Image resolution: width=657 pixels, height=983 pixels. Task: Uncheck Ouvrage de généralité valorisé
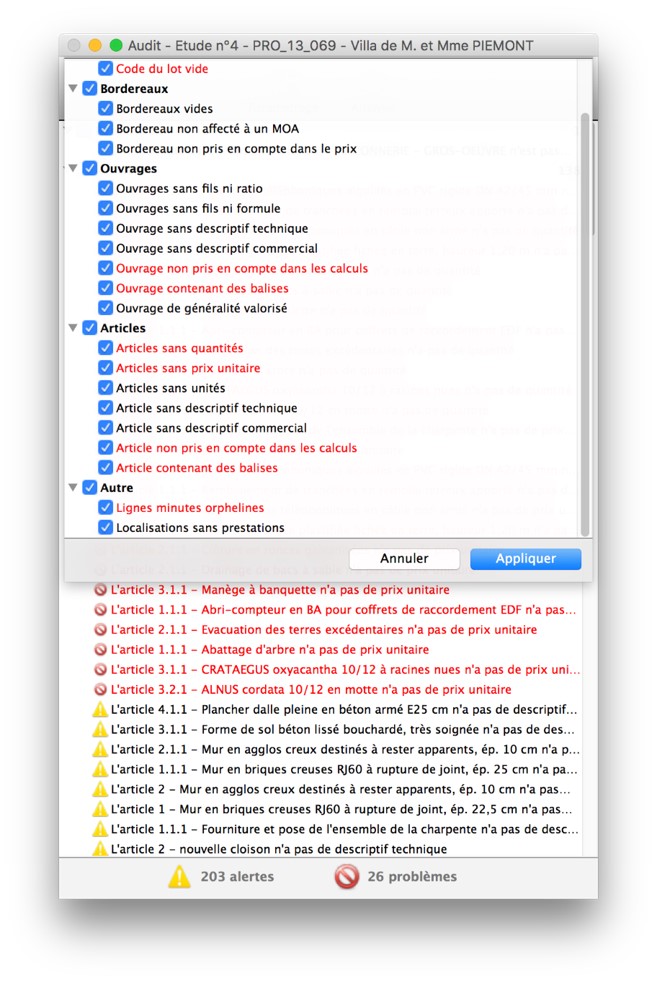[105, 308]
